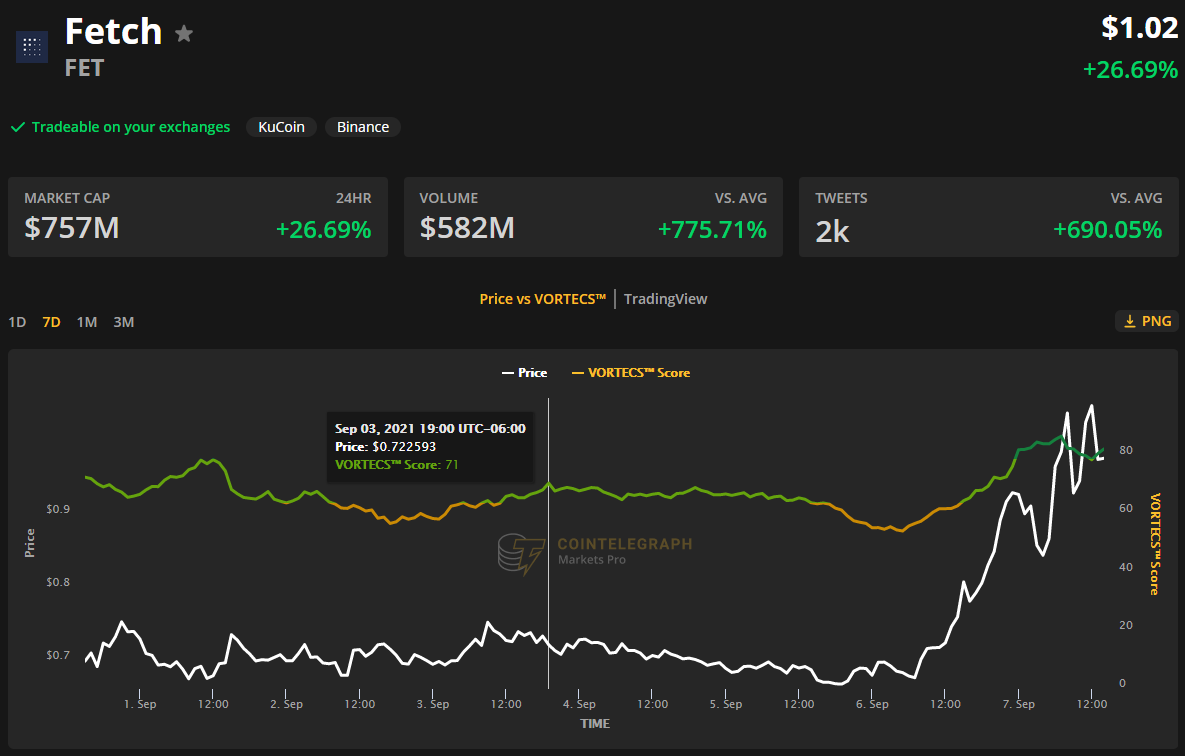
Task: Toggle the VORTECS Score series in legend
Action: click(x=630, y=373)
